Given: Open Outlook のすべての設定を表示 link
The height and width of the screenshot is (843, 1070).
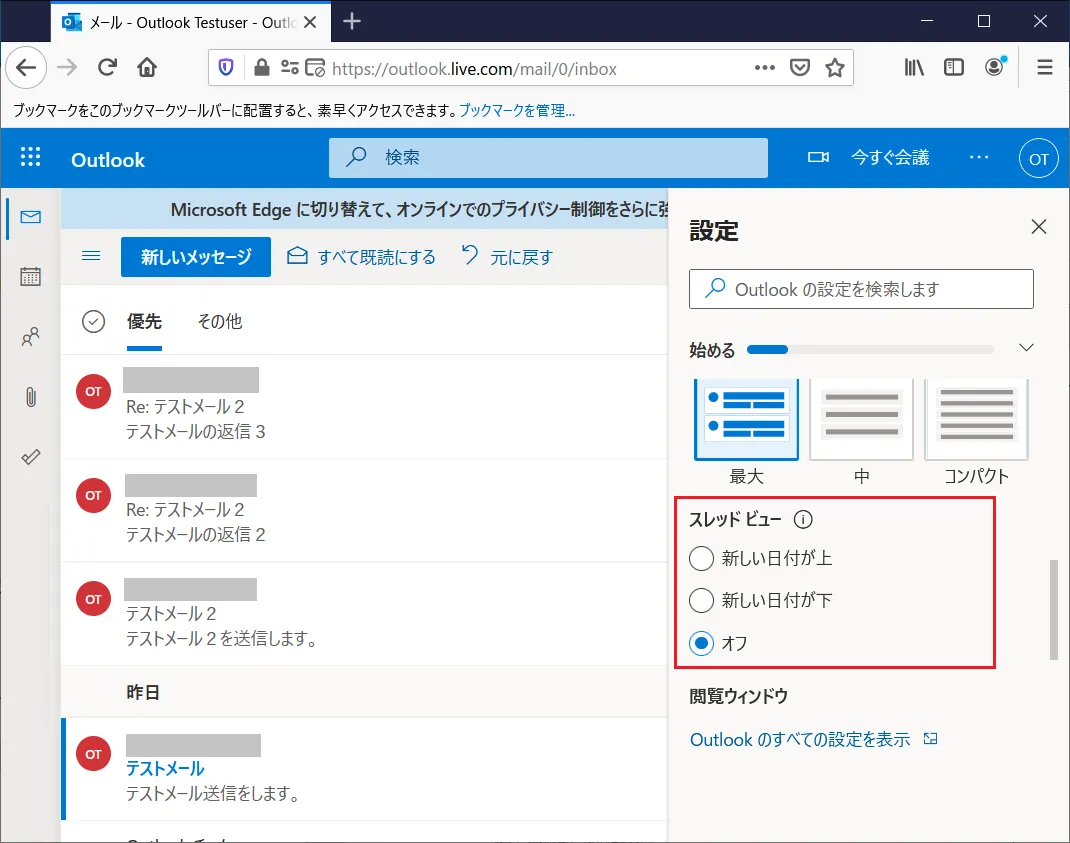Looking at the screenshot, I should 813,739.
